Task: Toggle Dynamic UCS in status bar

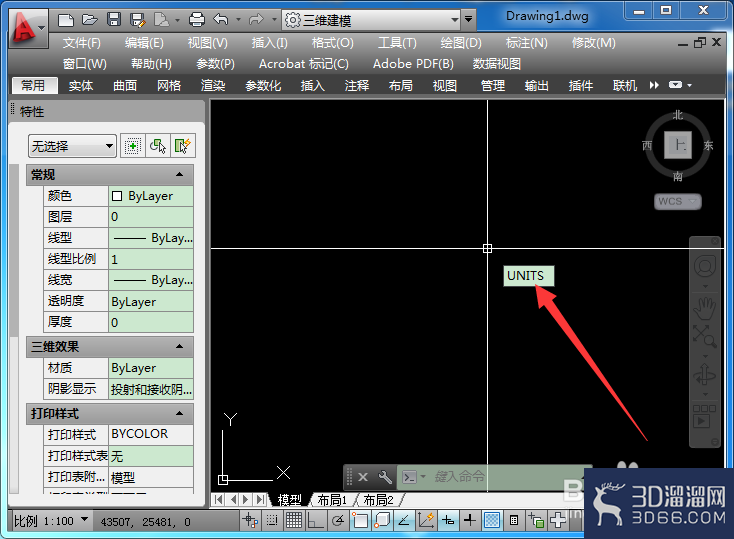Action: click(x=426, y=520)
